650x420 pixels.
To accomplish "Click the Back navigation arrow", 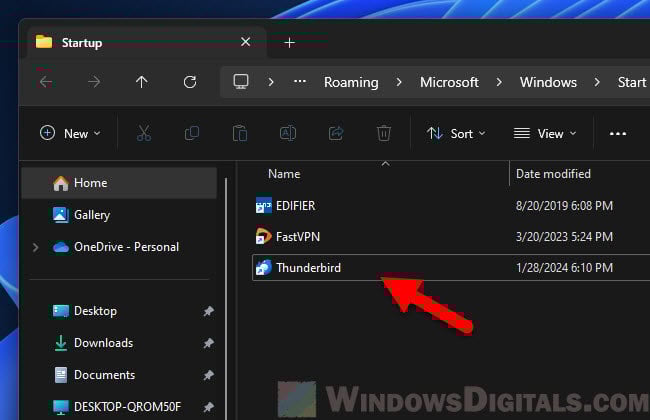I will (46, 82).
